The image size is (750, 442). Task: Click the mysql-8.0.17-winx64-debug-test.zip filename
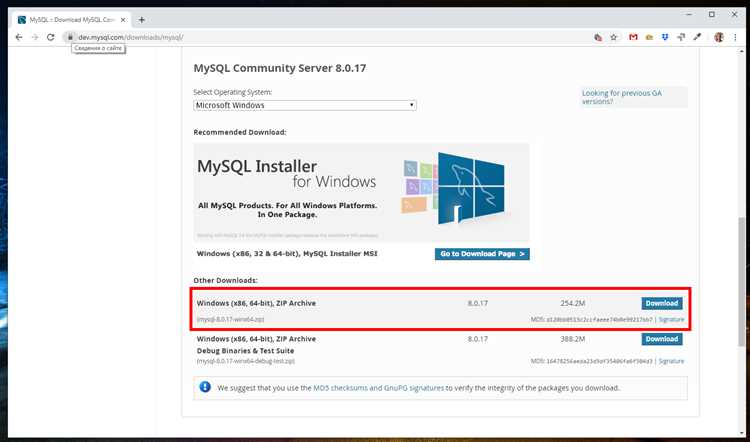[x=245, y=361]
